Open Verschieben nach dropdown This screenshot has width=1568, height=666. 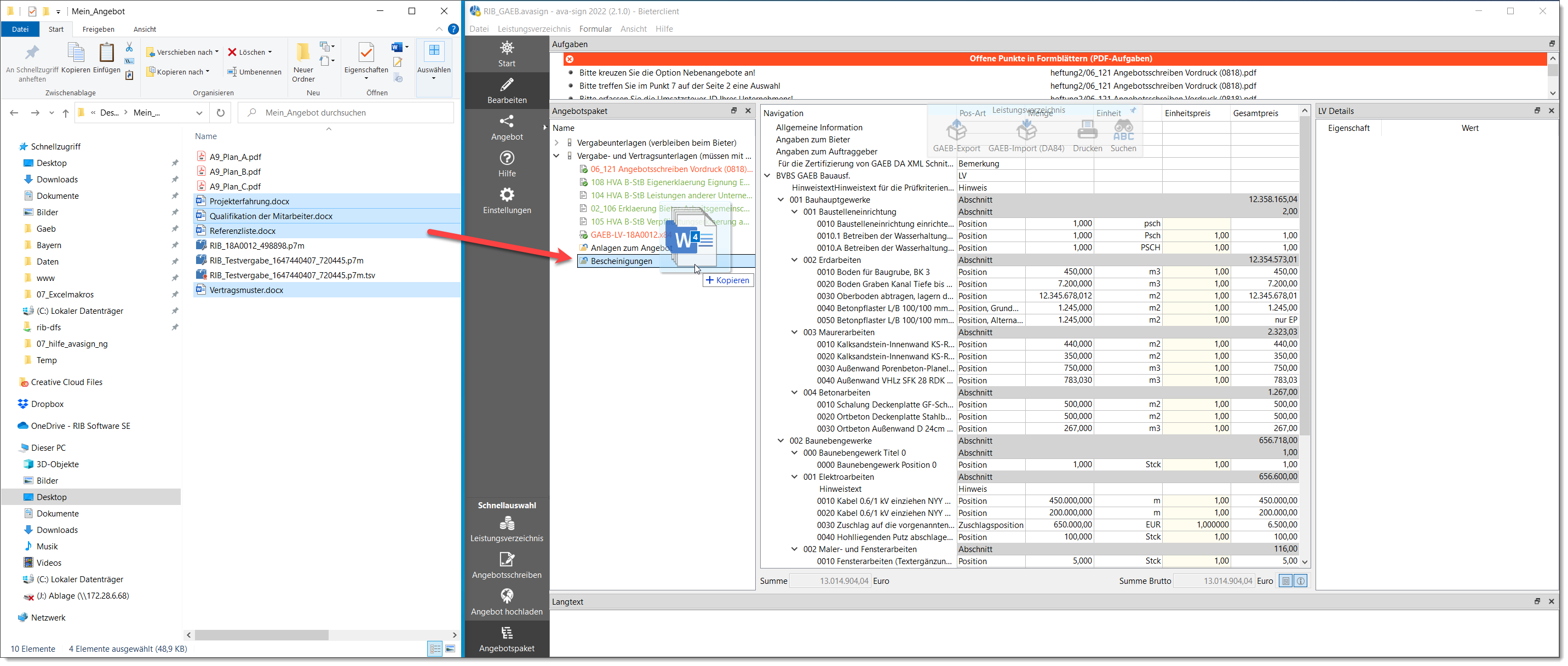pyautogui.click(x=182, y=53)
